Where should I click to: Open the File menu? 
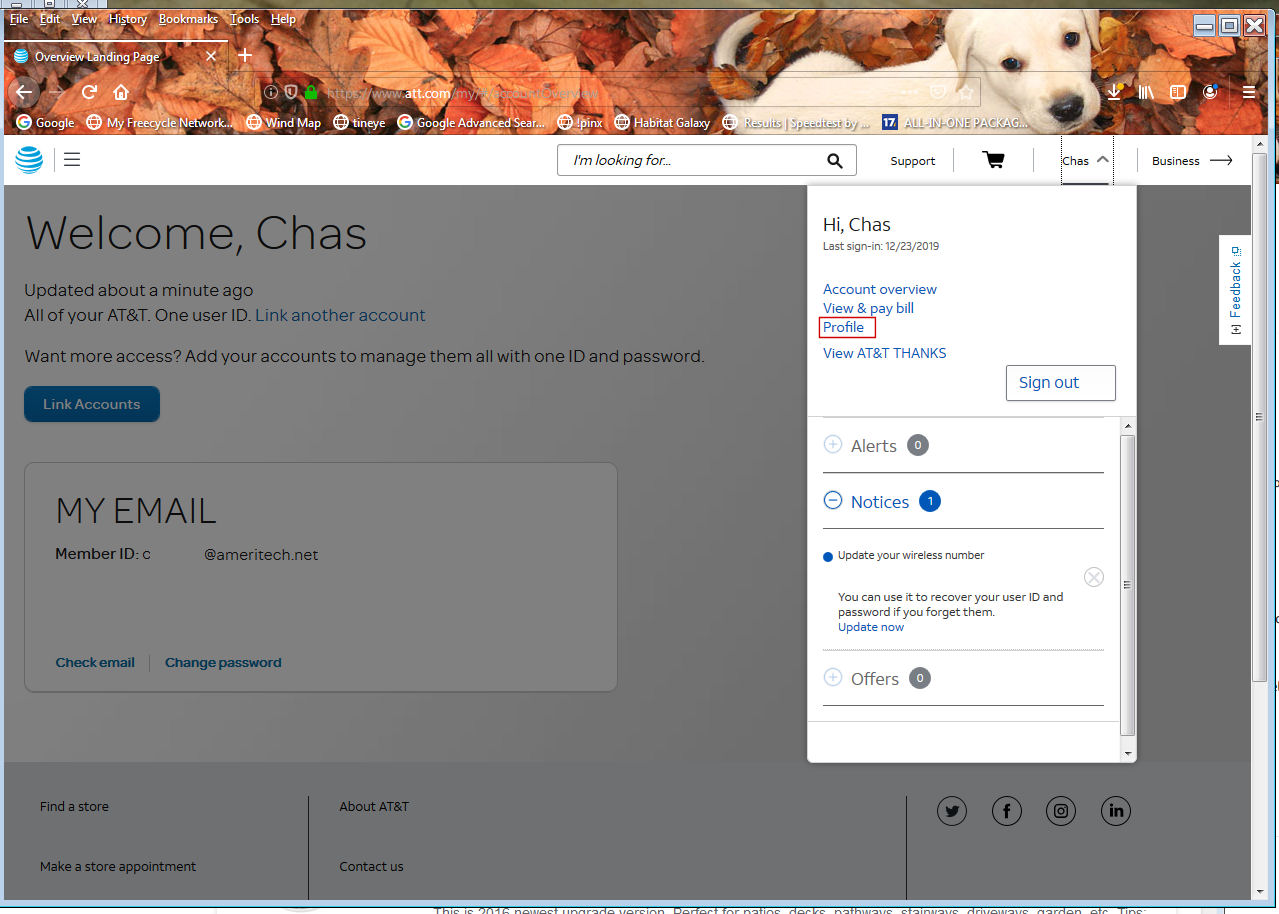pos(19,19)
